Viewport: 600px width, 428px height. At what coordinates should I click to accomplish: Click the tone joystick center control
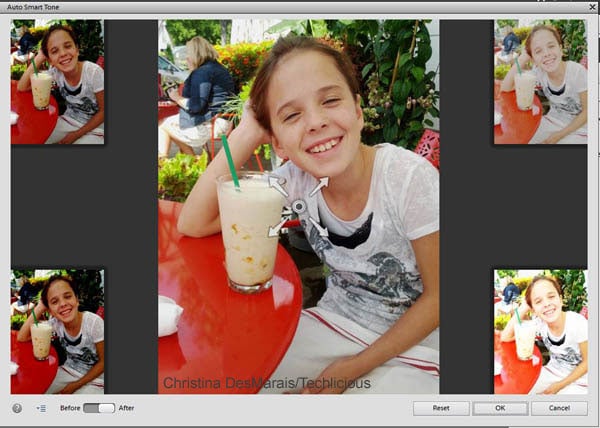[299, 207]
